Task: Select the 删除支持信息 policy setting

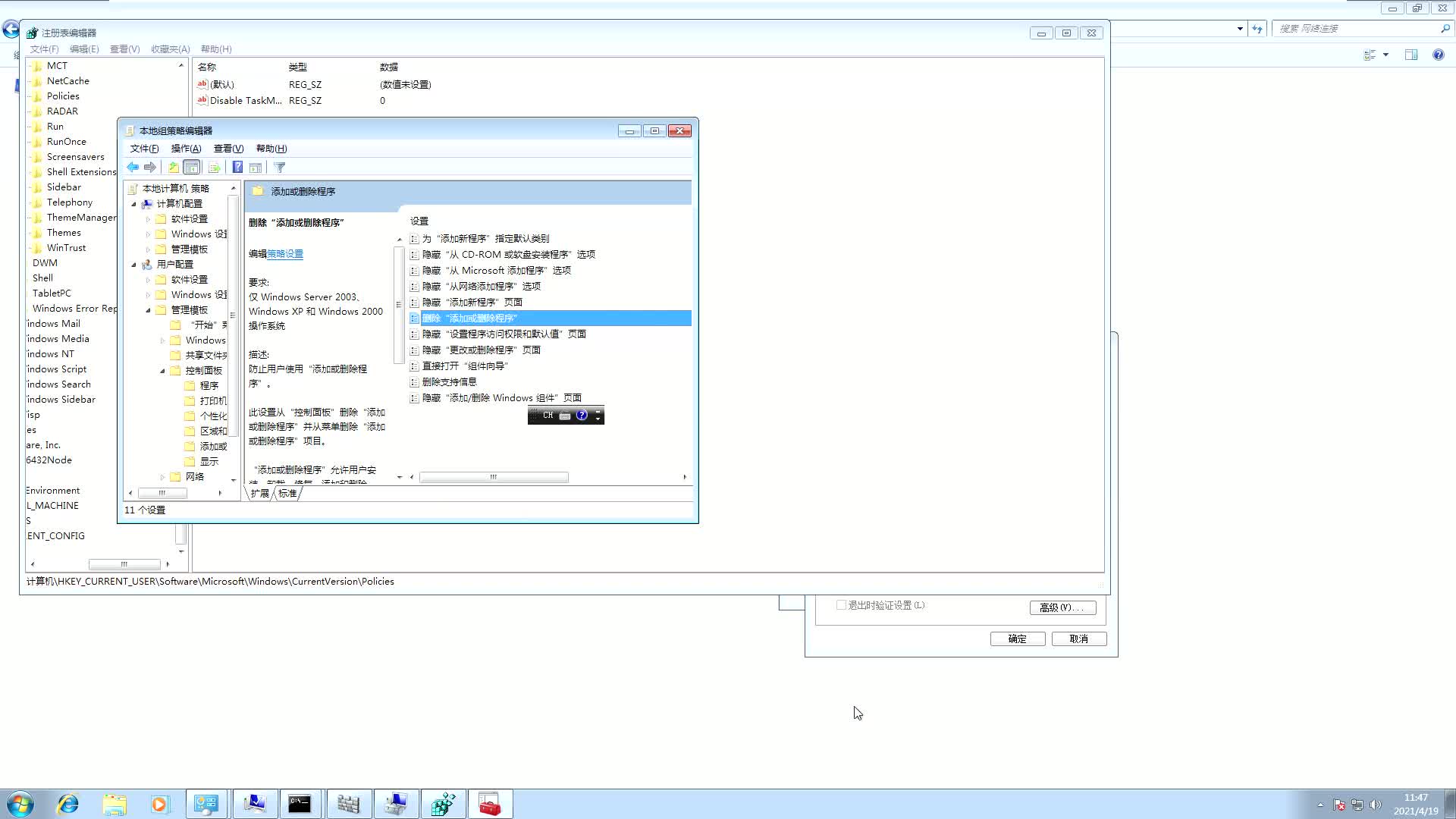Action: click(x=449, y=382)
